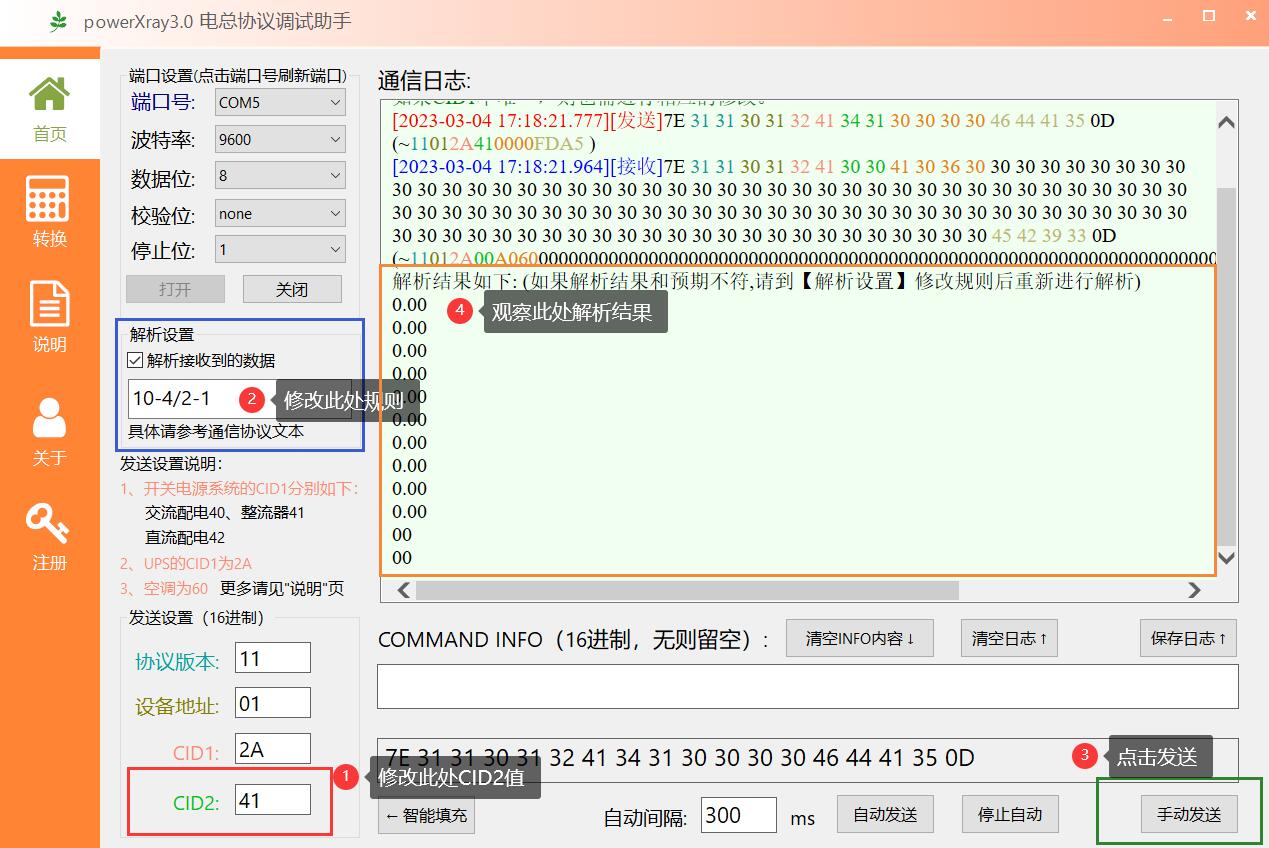Click the 智能填充 button
The width and height of the screenshot is (1269, 848).
click(427, 815)
